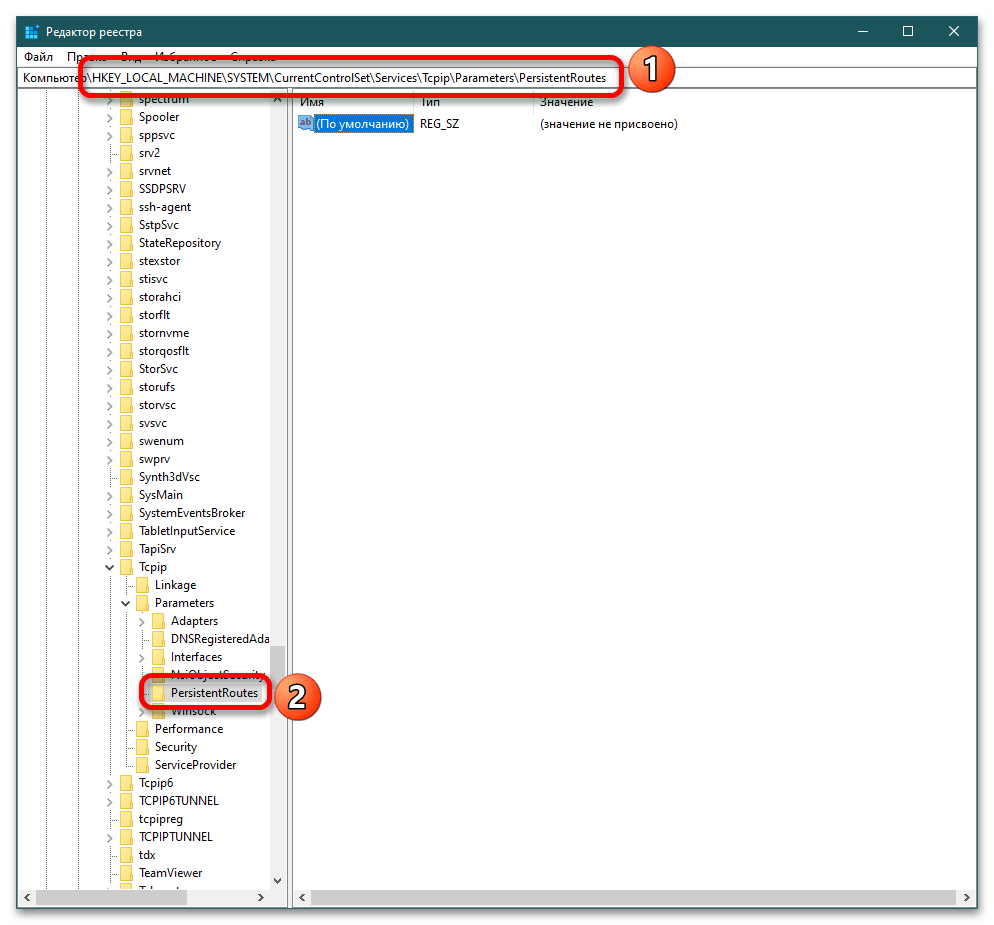
Task: Select the srv2 key folder icon
Action: (127, 153)
